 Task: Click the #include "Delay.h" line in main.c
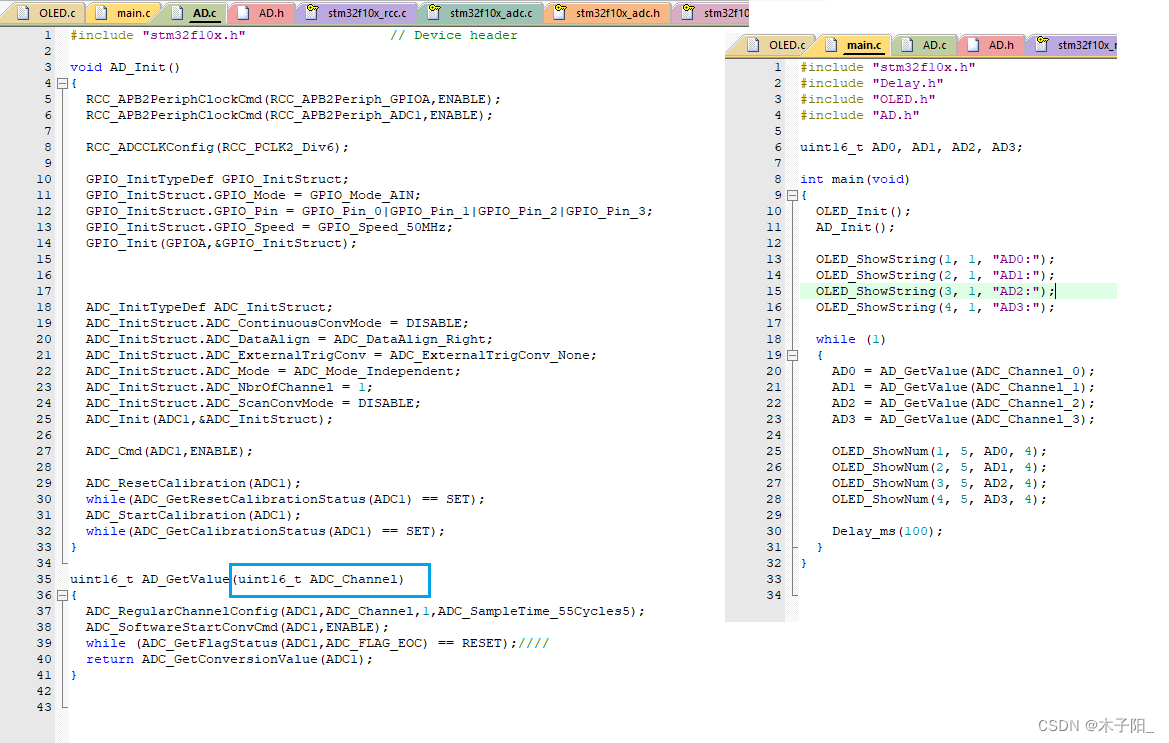click(872, 83)
